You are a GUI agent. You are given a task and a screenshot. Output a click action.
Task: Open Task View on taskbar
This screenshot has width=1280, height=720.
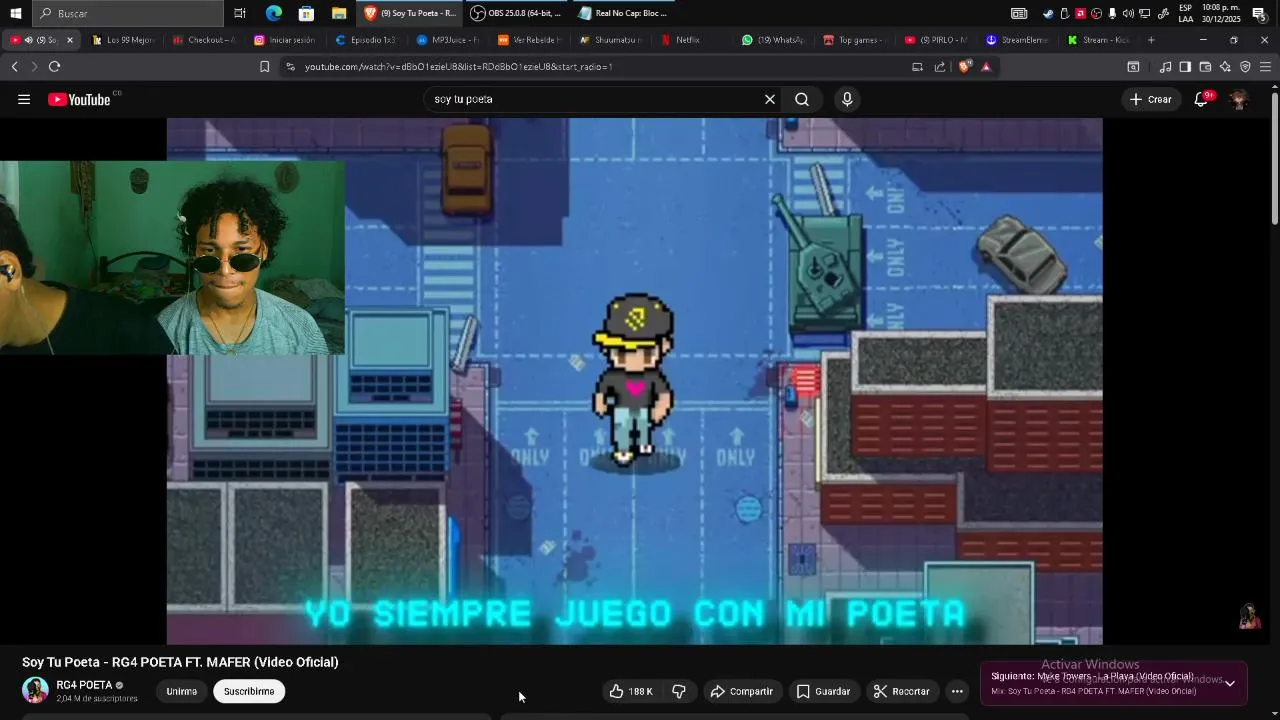tap(240, 13)
